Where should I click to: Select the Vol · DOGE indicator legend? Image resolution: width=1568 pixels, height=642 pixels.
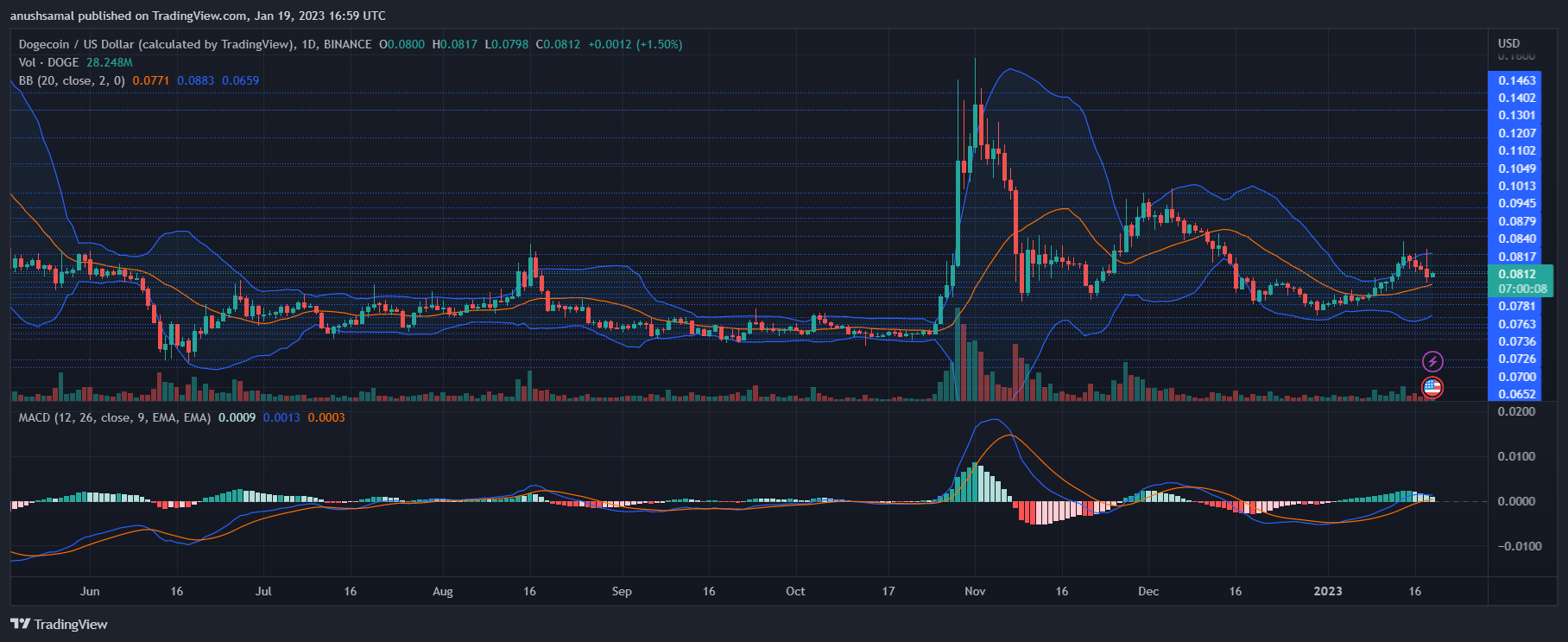pos(48,62)
